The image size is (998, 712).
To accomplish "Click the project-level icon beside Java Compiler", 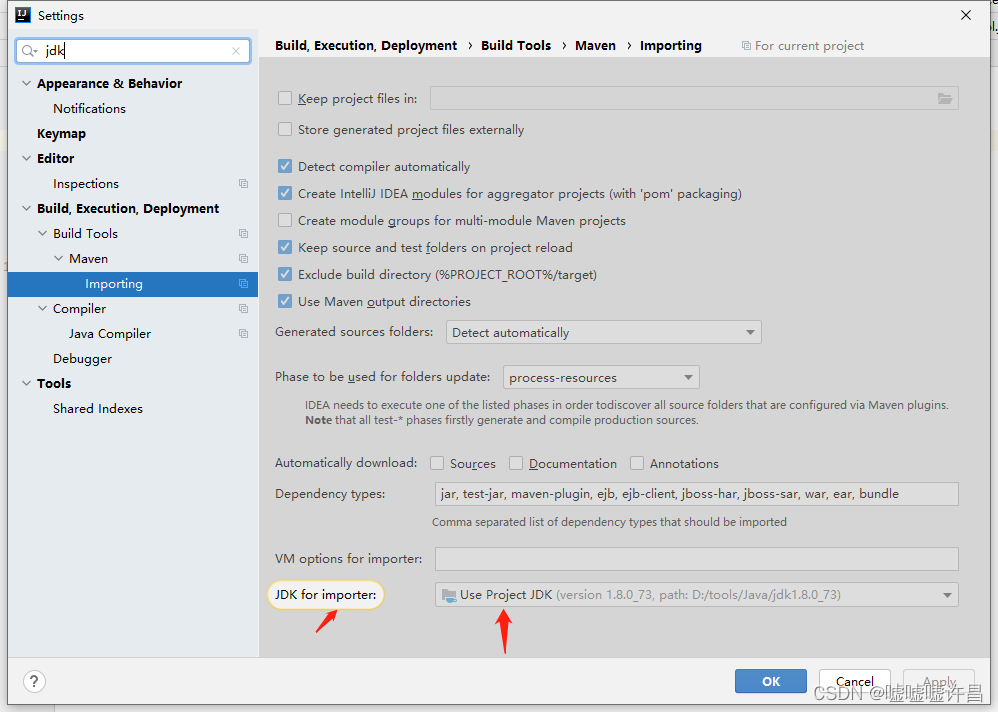I will tap(243, 333).
